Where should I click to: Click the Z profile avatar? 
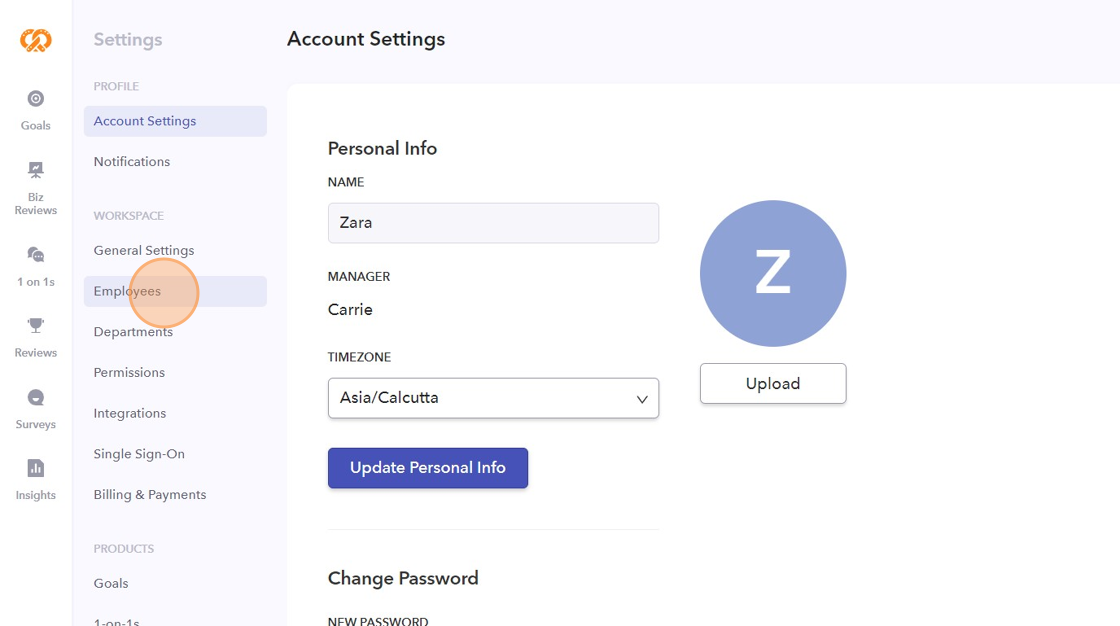click(x=773, y=274)
